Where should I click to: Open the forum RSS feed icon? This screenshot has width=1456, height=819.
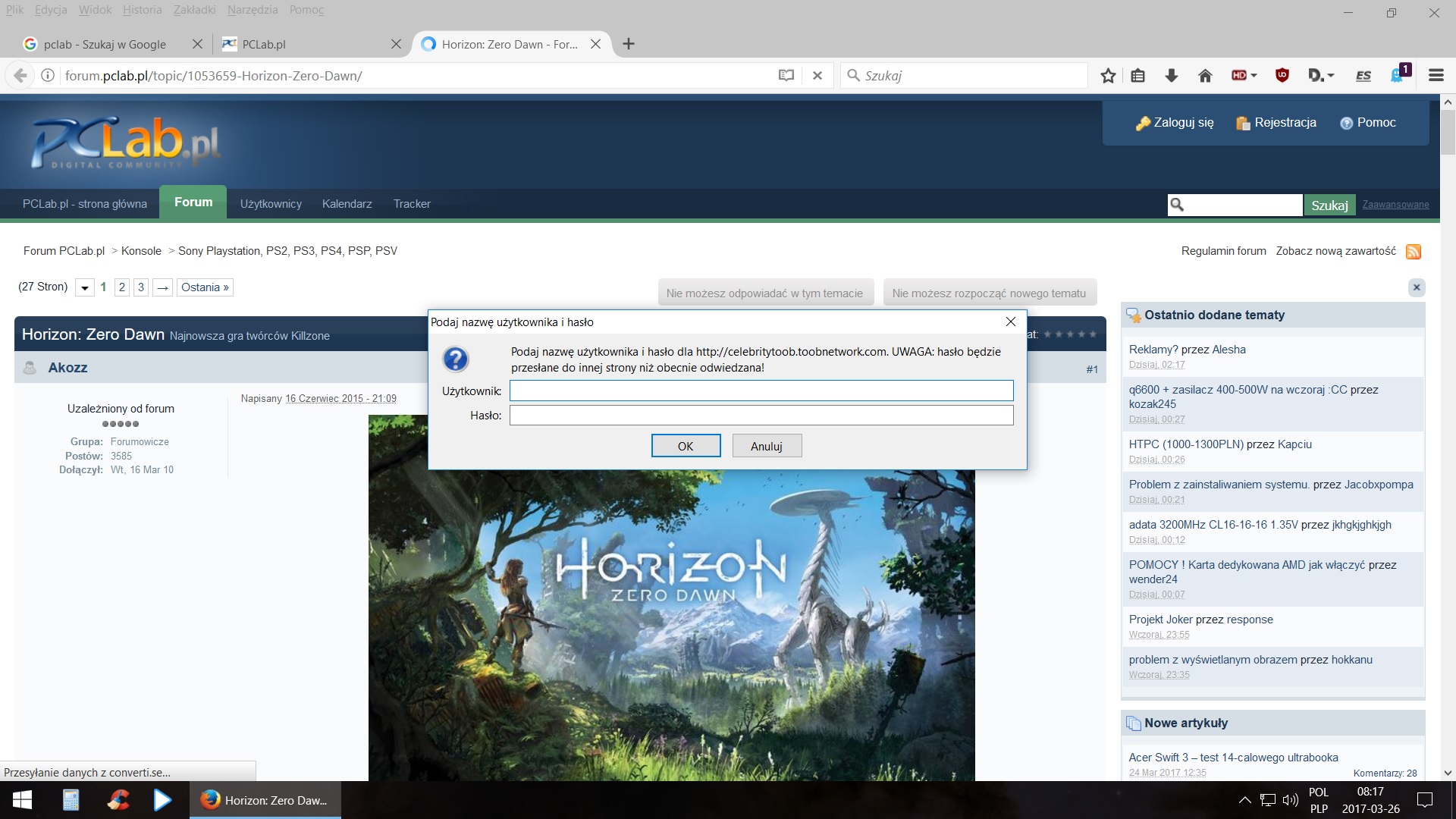click(x=1414, y=252)
